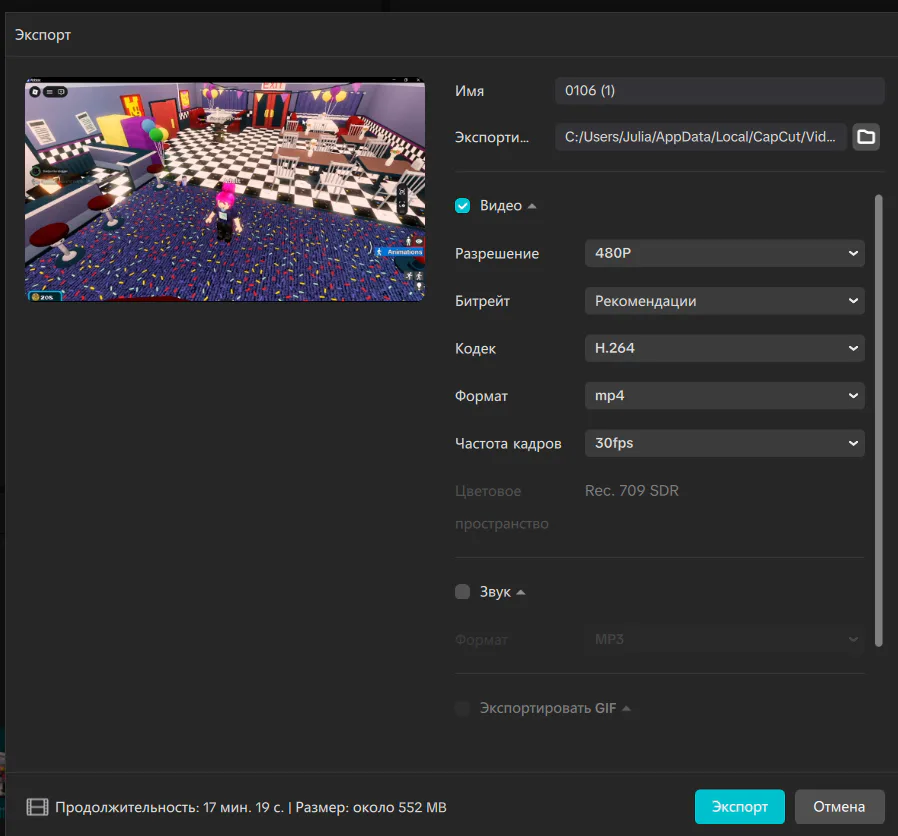Click the settings panel vertical scrollbar
The width and height of the screenshot is (898, 836).
tap(879, 421)
